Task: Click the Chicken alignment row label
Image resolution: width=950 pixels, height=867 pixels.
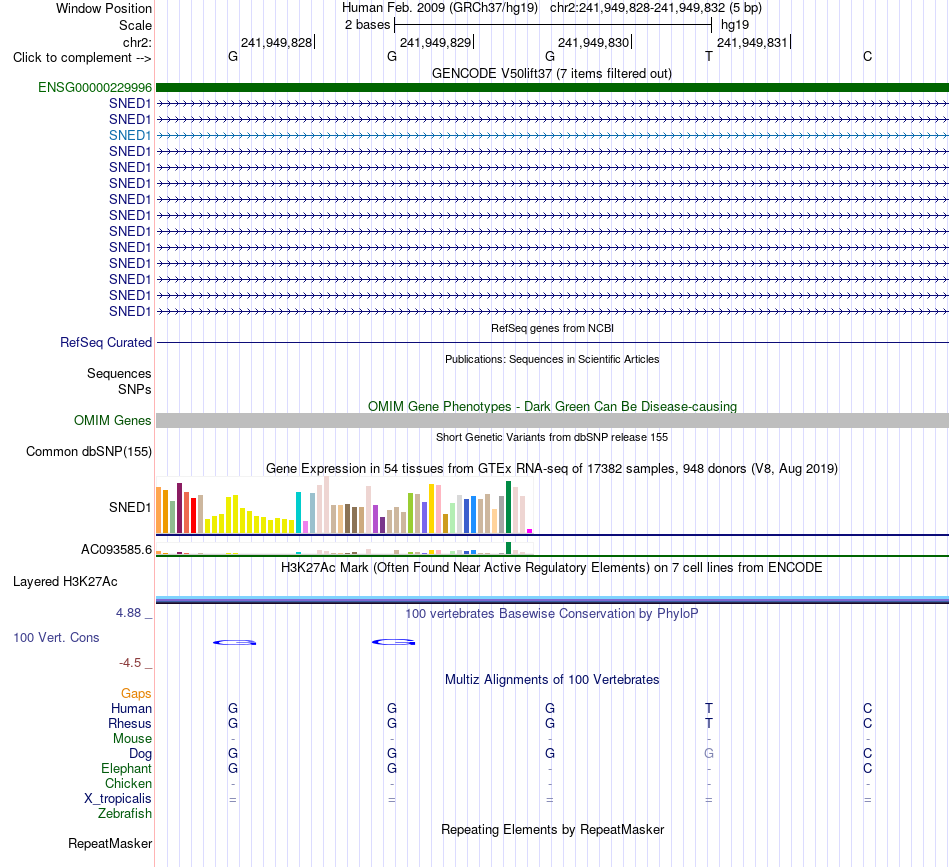Action: pyautogui.click(x=128, y=783)
